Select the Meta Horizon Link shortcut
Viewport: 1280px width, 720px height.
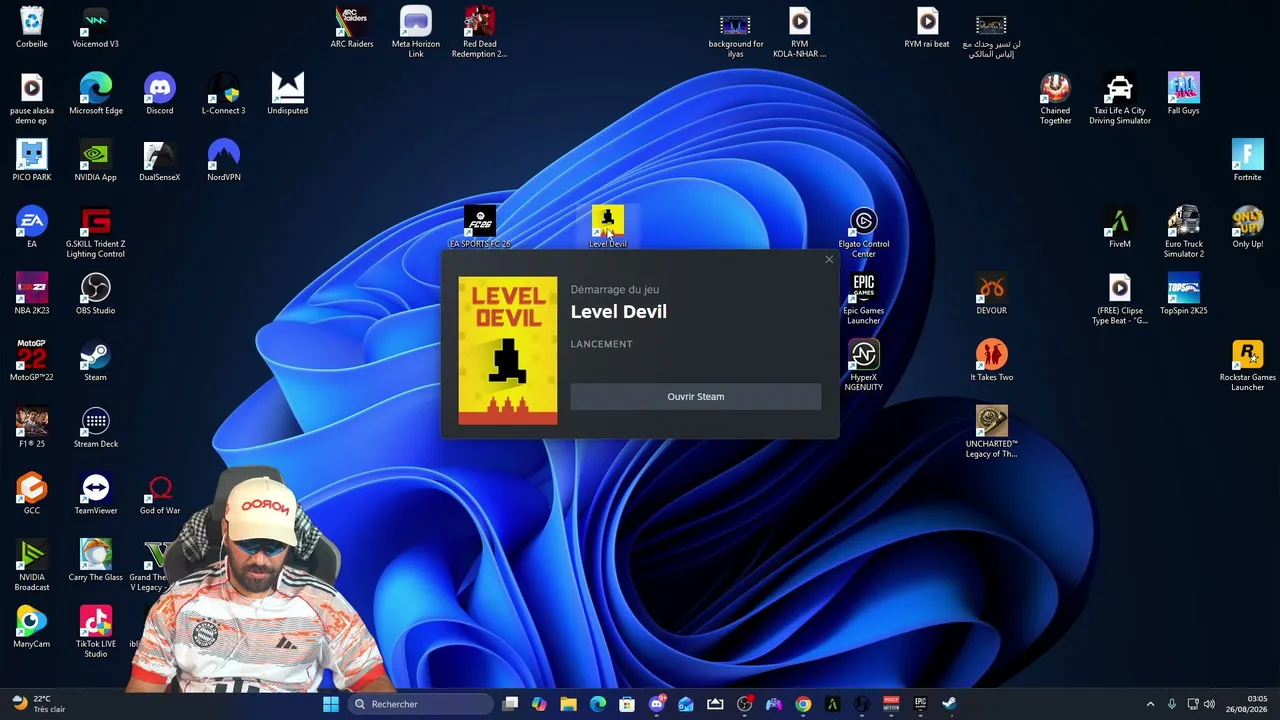click(x=416, y=32)
